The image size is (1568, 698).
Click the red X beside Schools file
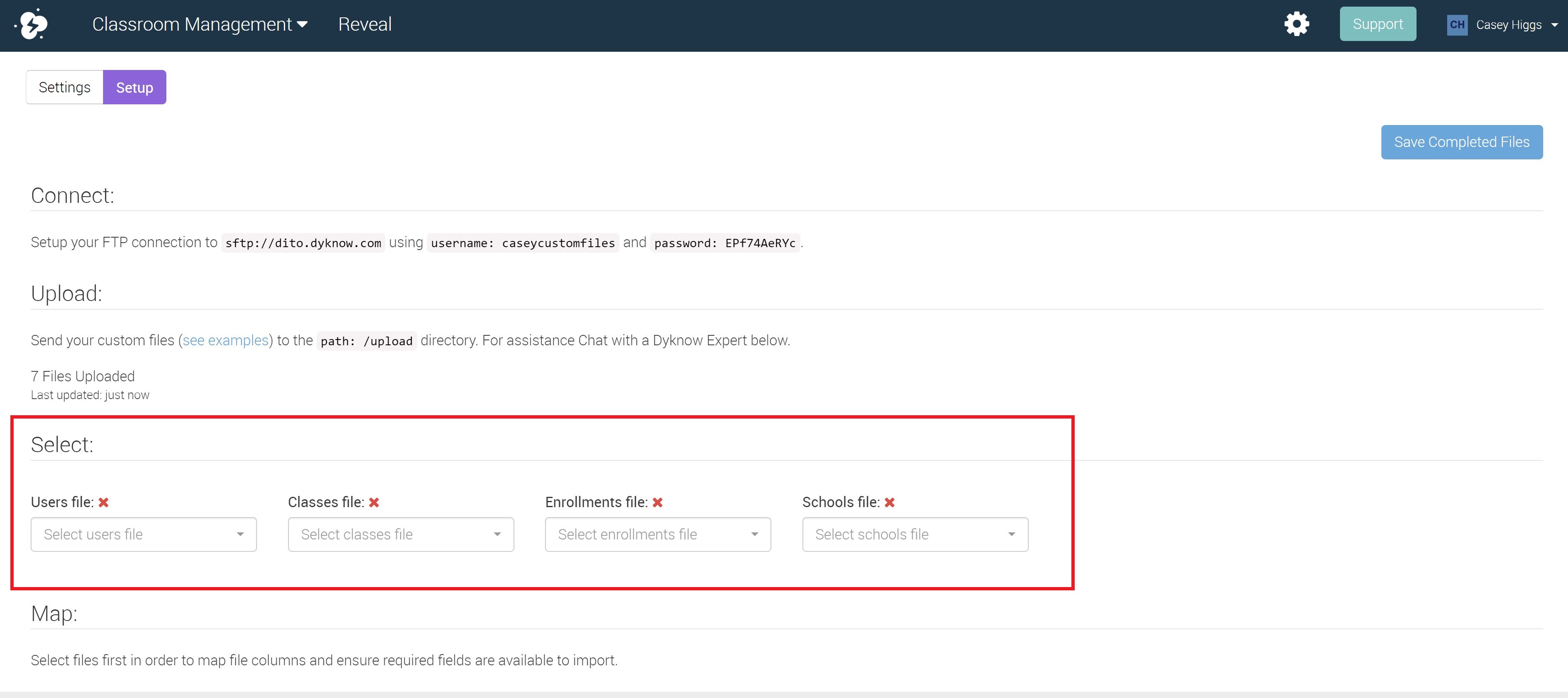889,503
